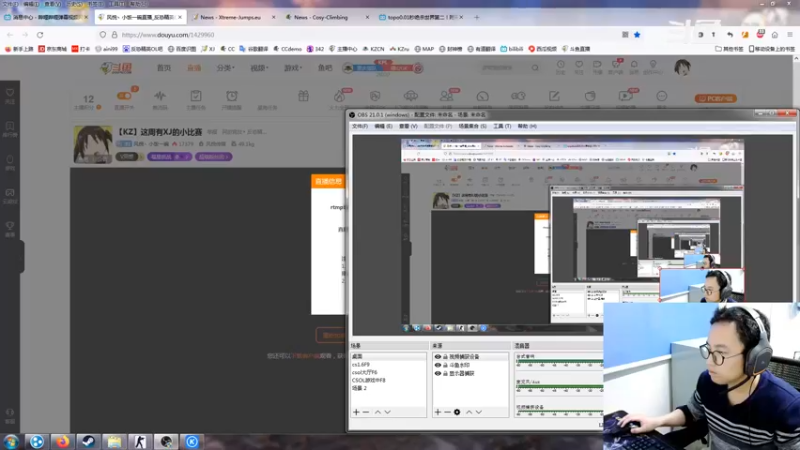Image resolution: width=800 pixels, height=450 pixels.
Task: Click the trophy icon in Douyu left sidebar
Action: pyautogui.click(x=10, y=228)
